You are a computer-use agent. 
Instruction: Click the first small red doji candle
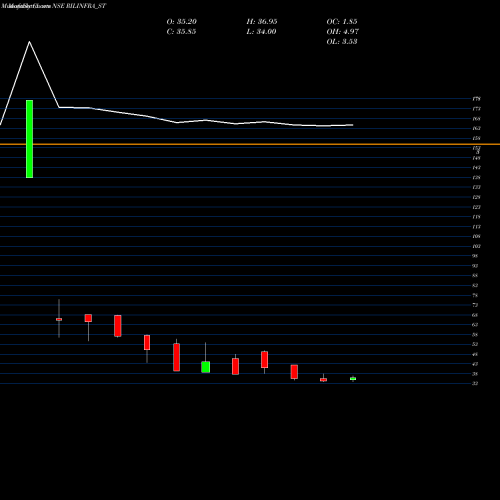coord(59,319)
